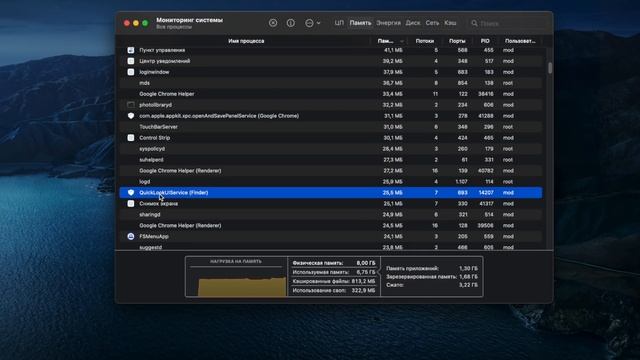Click the Зарезервированная память row
The image size is (640, 360).
(432, 277)
